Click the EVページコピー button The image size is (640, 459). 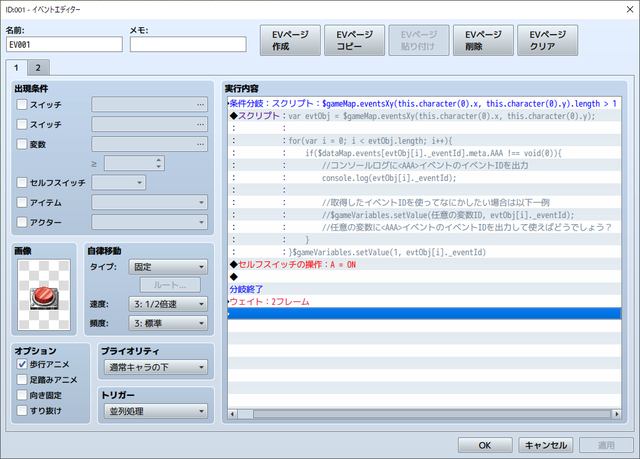(354, 40)
